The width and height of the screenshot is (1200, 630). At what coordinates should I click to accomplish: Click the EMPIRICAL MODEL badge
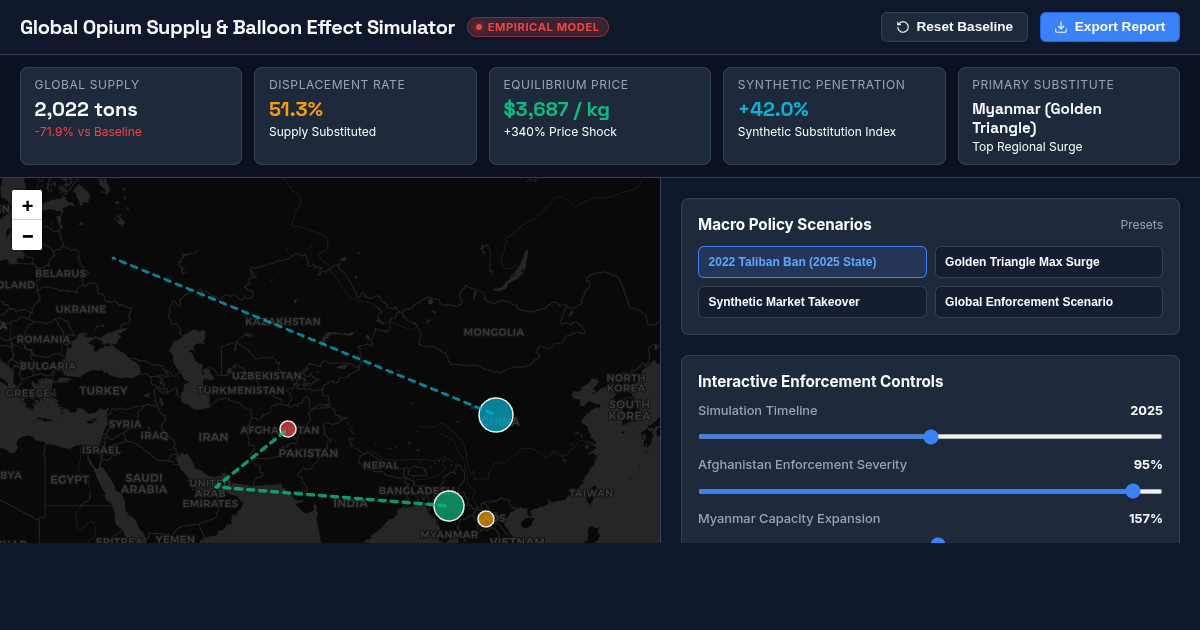tap(538, 27)
